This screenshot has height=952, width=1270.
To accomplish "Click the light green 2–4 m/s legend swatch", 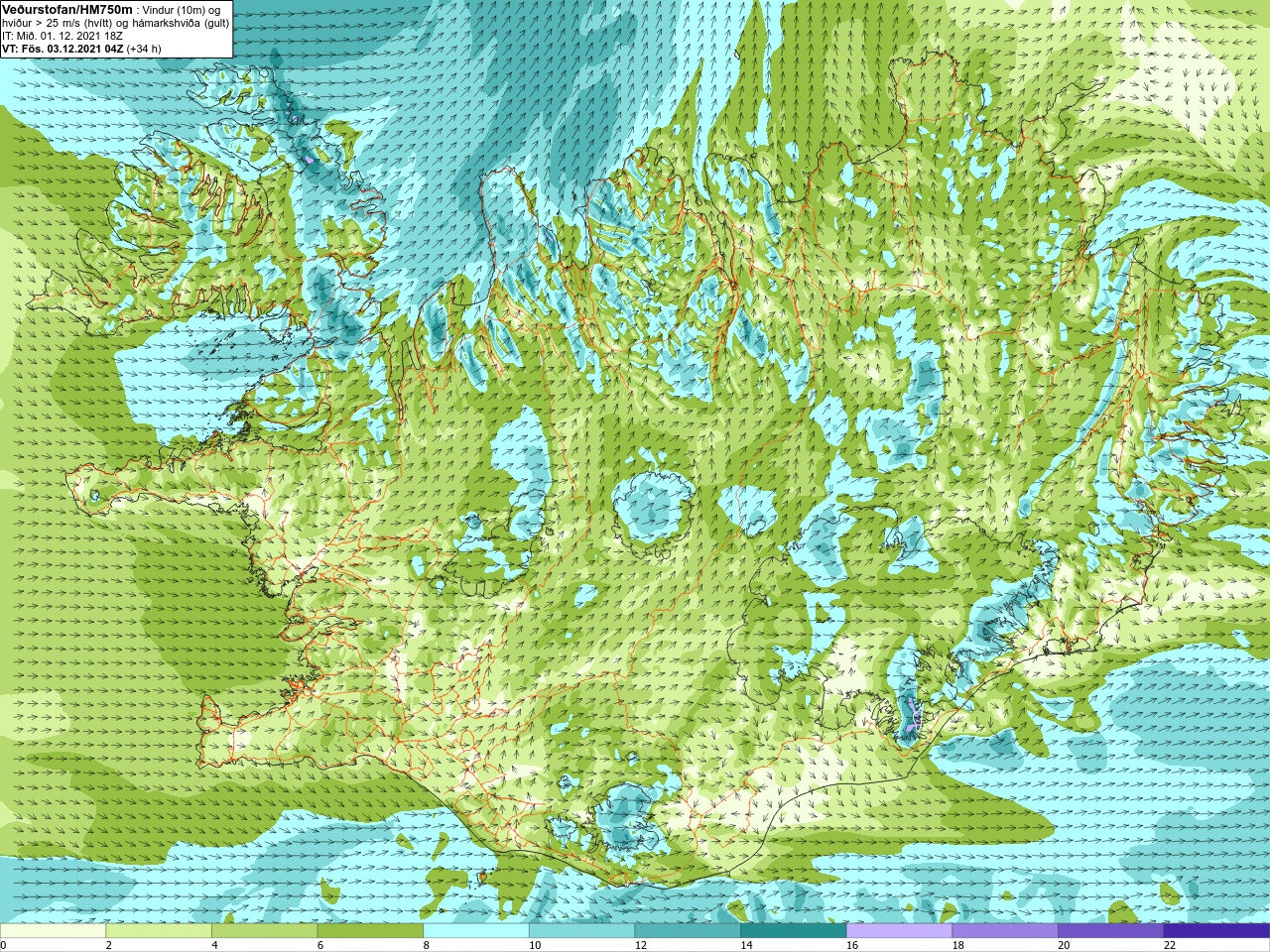I will click(159, 931).
